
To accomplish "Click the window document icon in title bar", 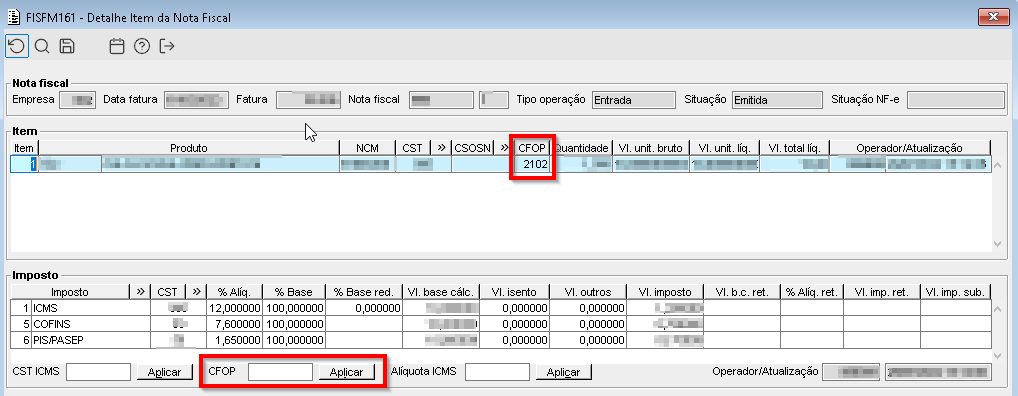I will [13, 17].
